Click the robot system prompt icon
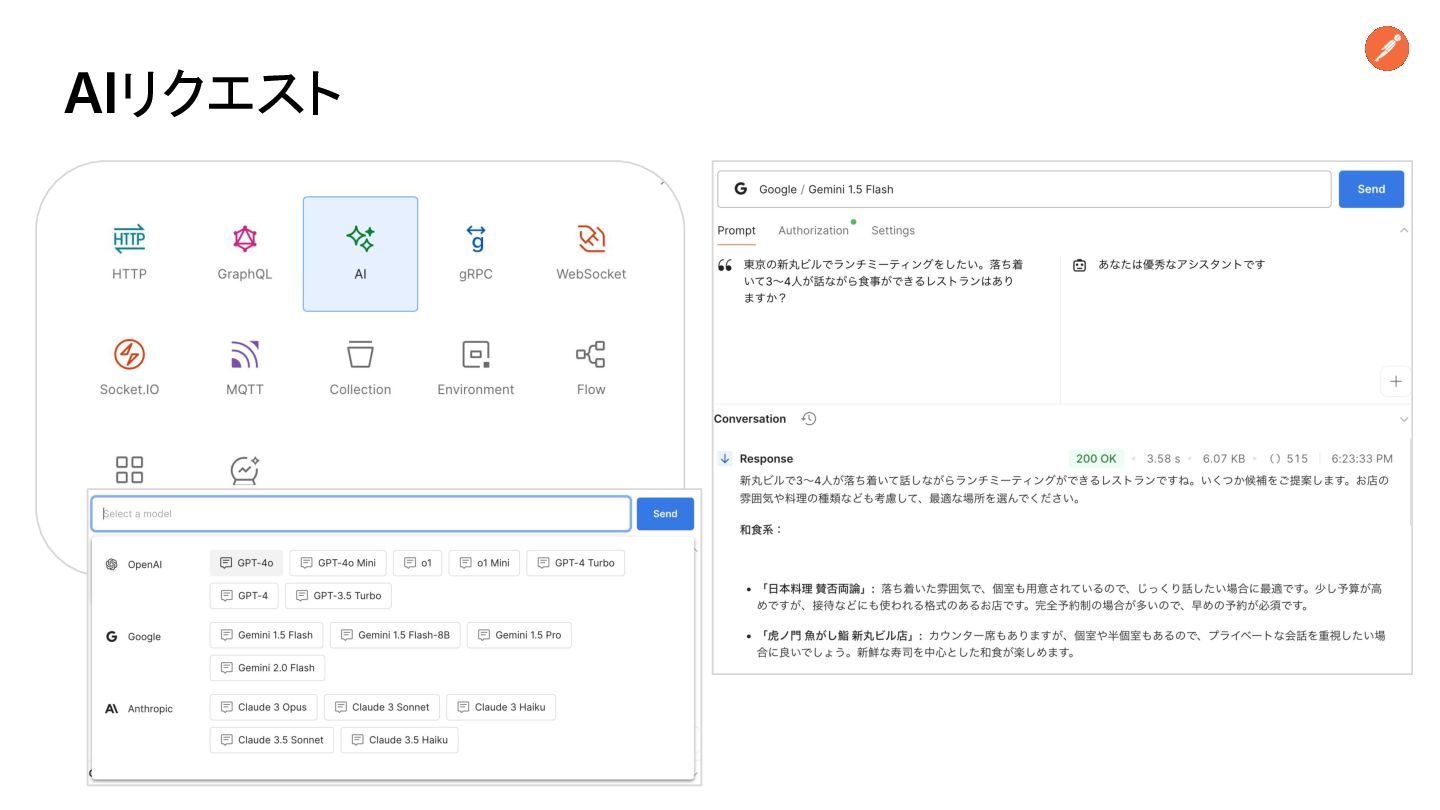This screenshot has height=810, width=1440. click(x=1079, y=265)
